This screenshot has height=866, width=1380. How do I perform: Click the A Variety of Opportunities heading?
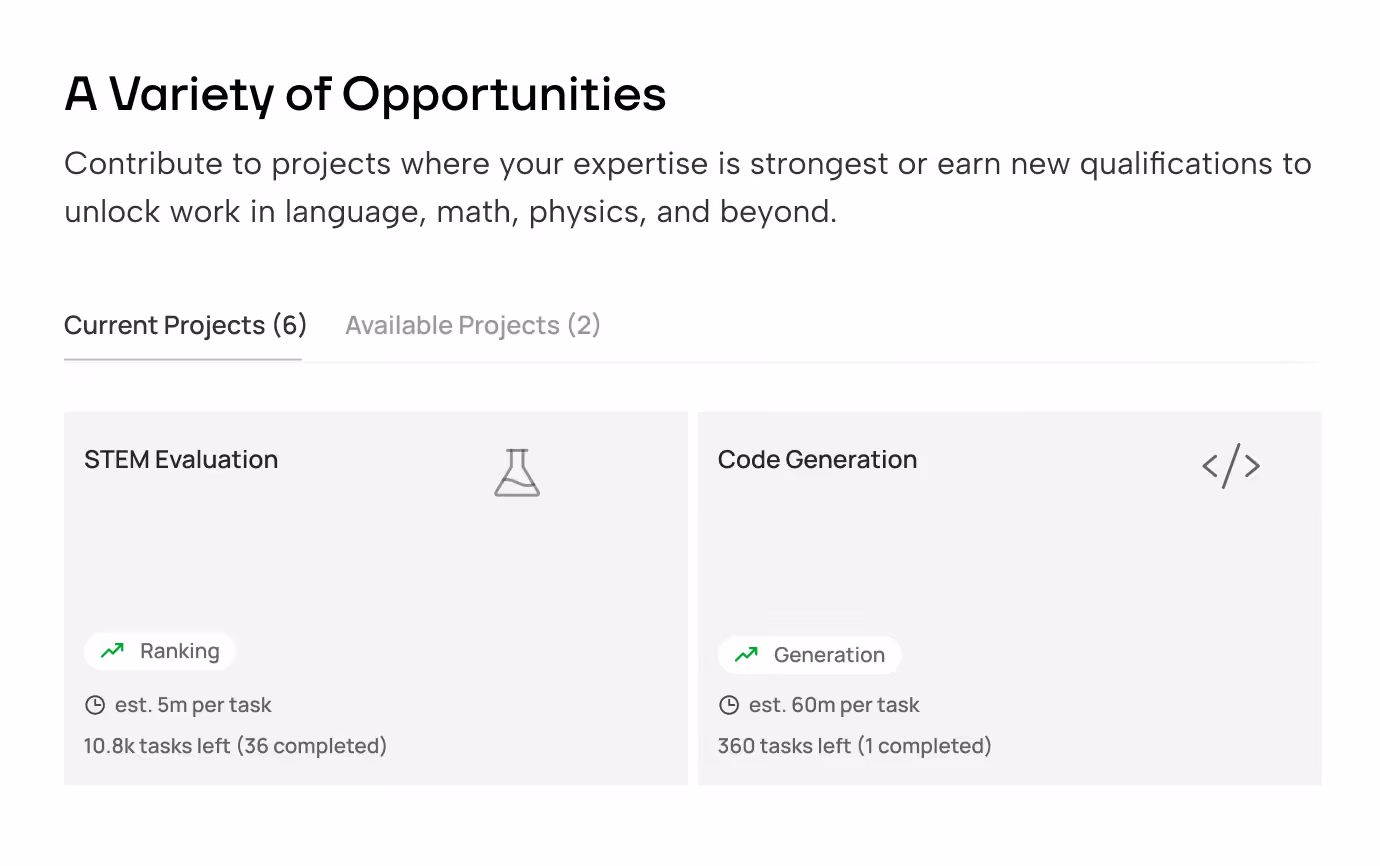[365, 95]
